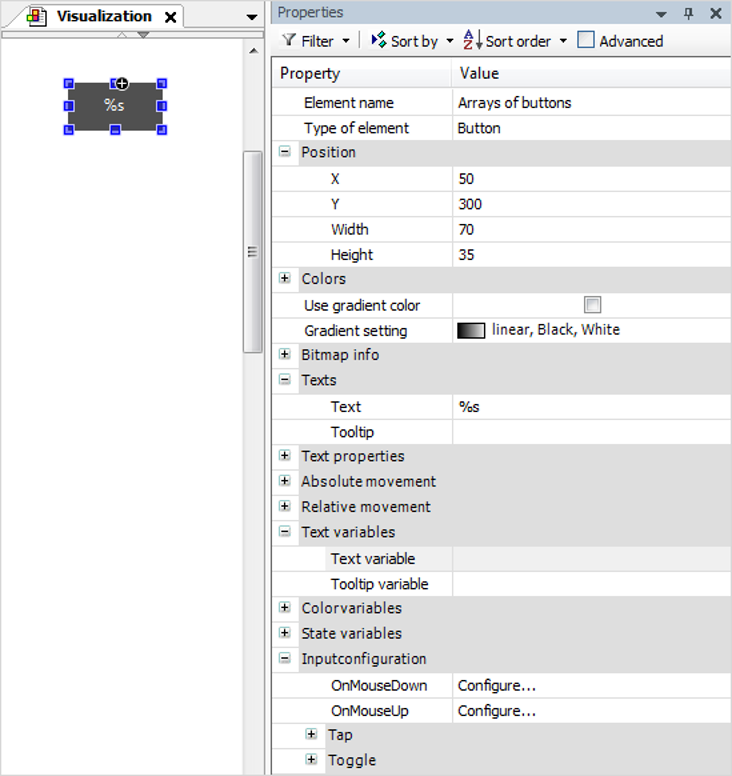Expand the Colors section

(285, 279)
